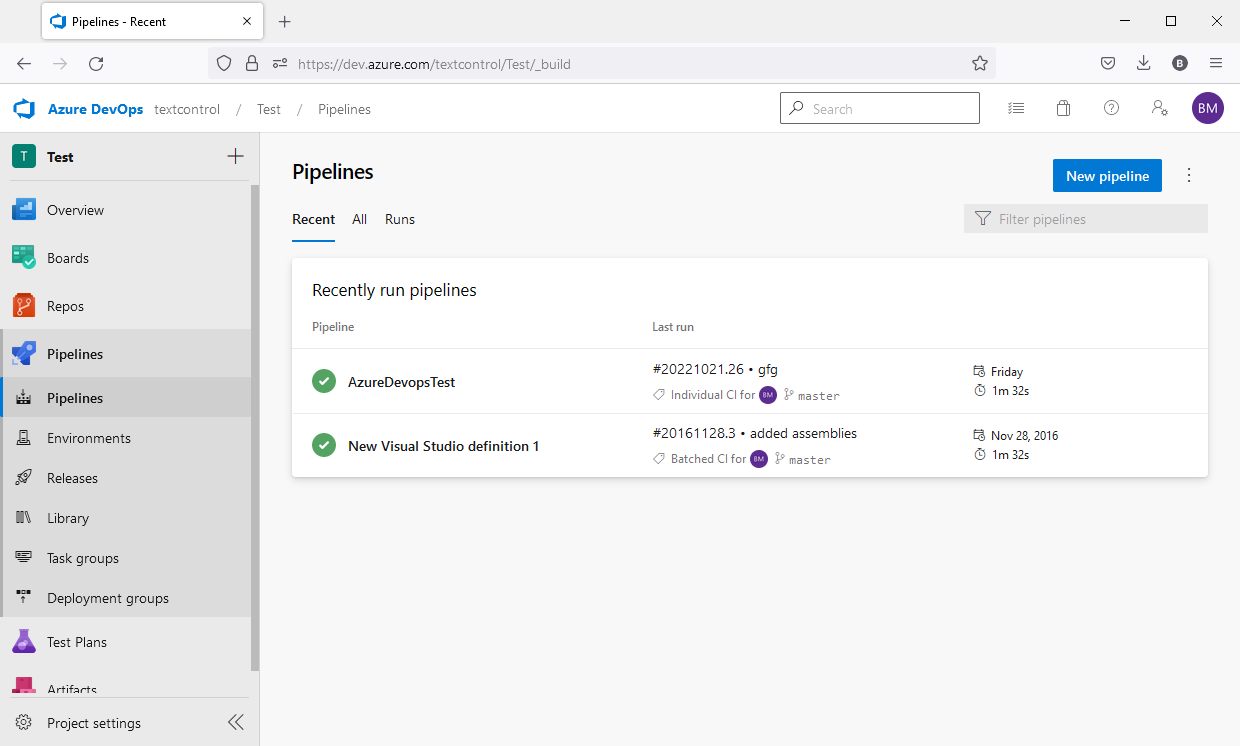
Task: Click the New Visual Studio definition success icon
Action: [x=323, y=445]
